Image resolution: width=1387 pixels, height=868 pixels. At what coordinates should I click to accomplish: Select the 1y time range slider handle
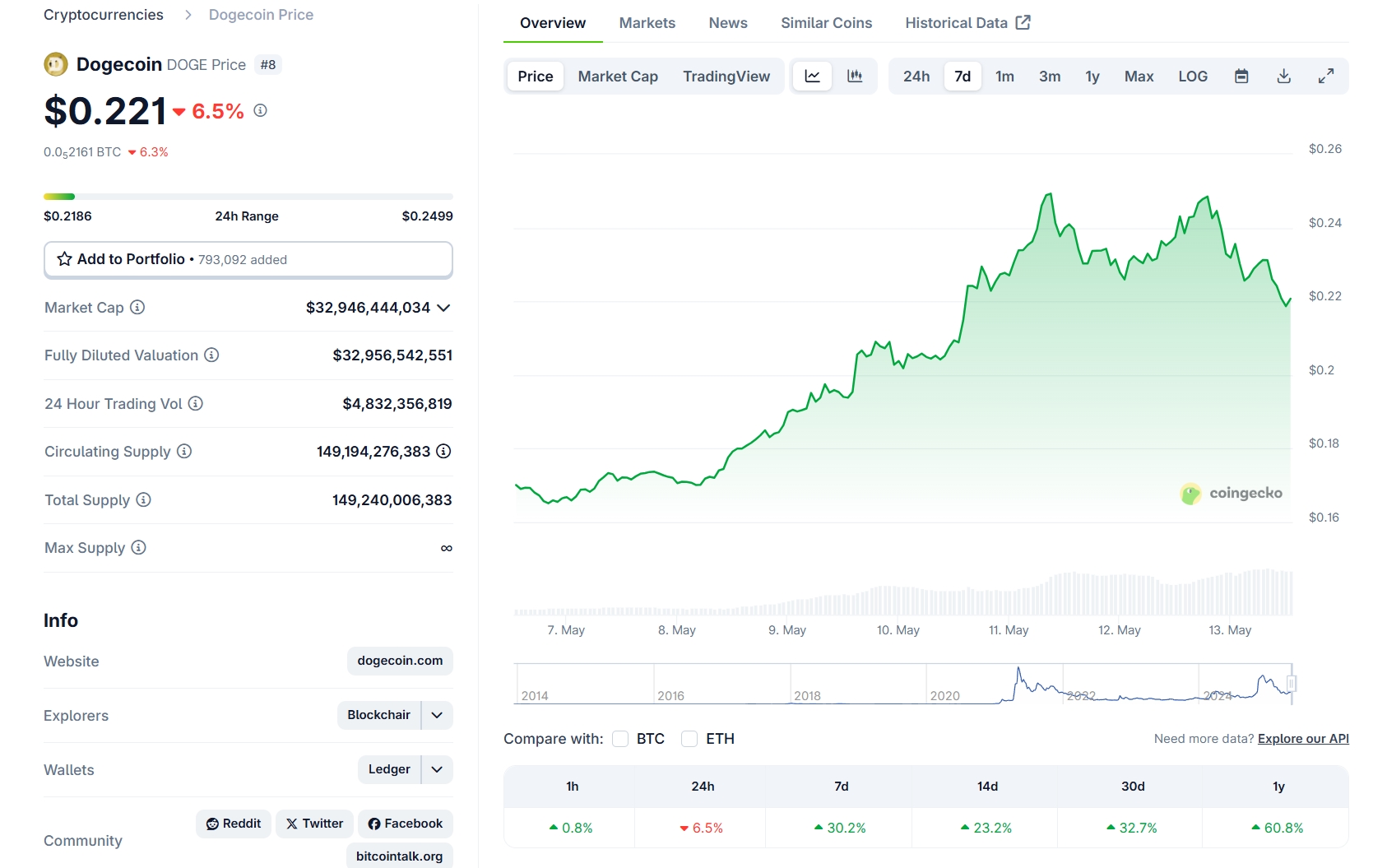1092,76
